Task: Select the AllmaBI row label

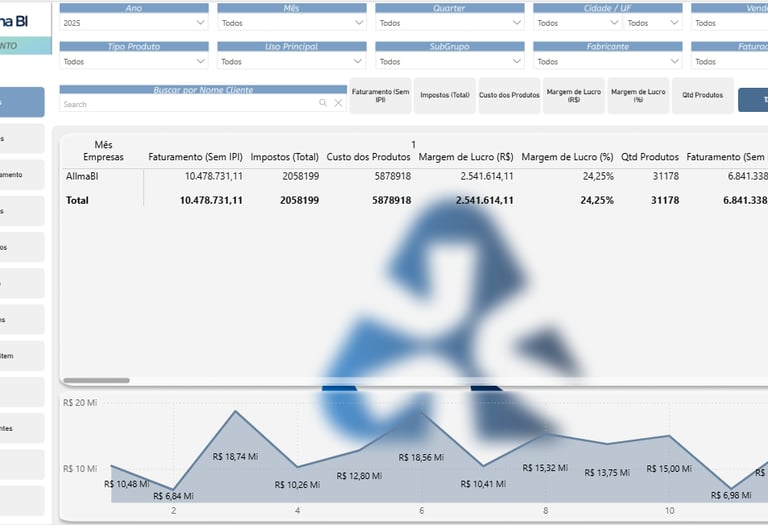Action: (x=82, y=176)
